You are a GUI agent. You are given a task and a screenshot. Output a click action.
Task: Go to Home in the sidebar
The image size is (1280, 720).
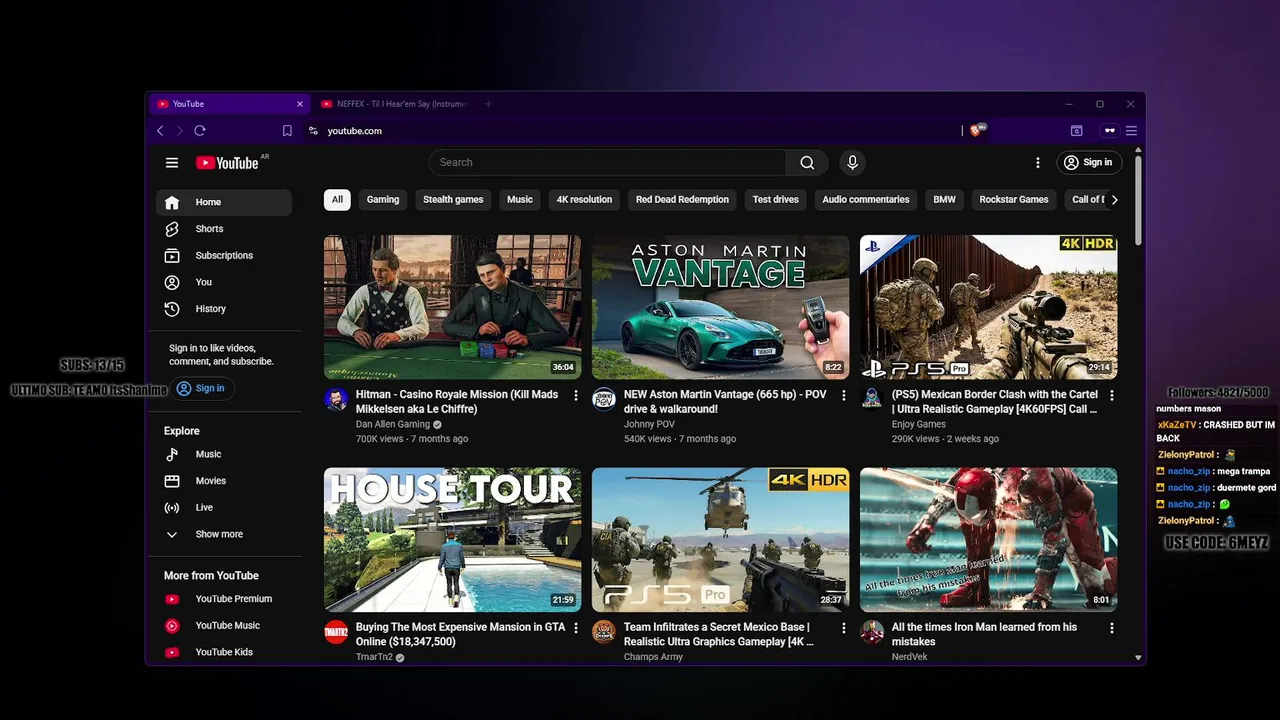click(224, 202)
